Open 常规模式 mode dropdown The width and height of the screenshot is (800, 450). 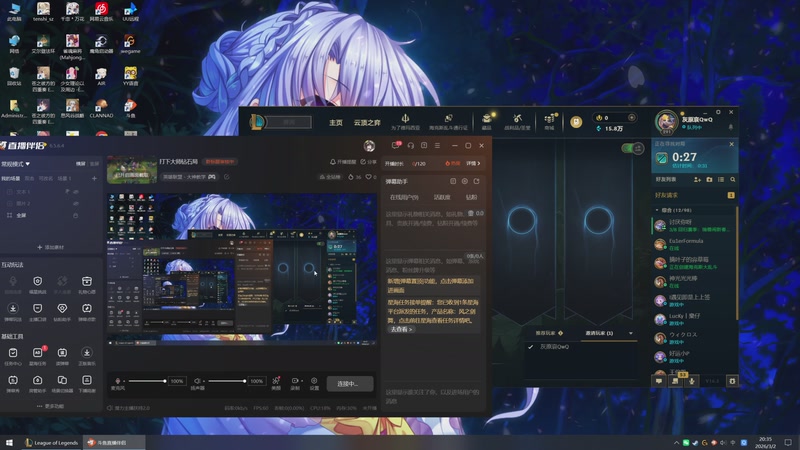[16, 164]
